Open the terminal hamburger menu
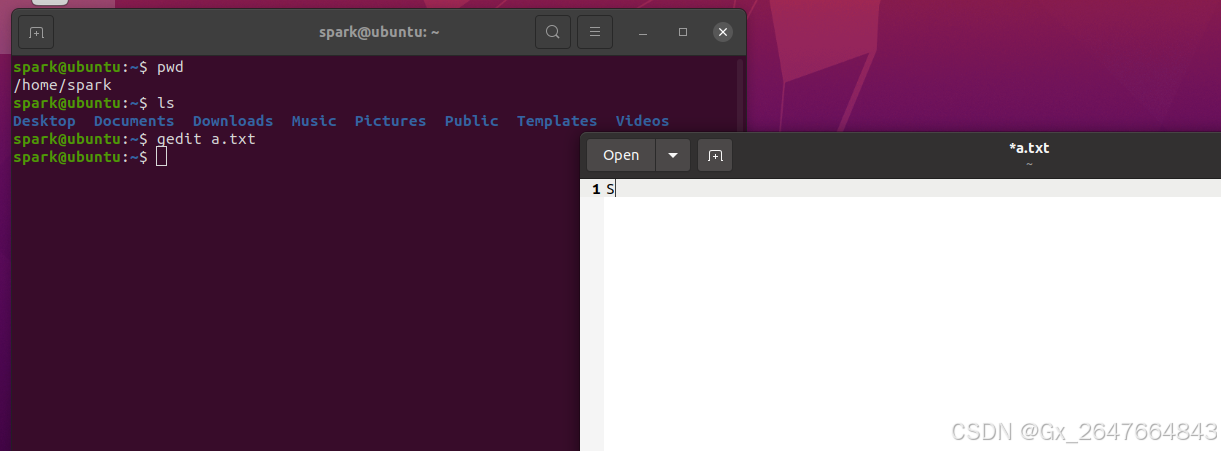Screen dimensions: 1221x451 click(594, 33)
